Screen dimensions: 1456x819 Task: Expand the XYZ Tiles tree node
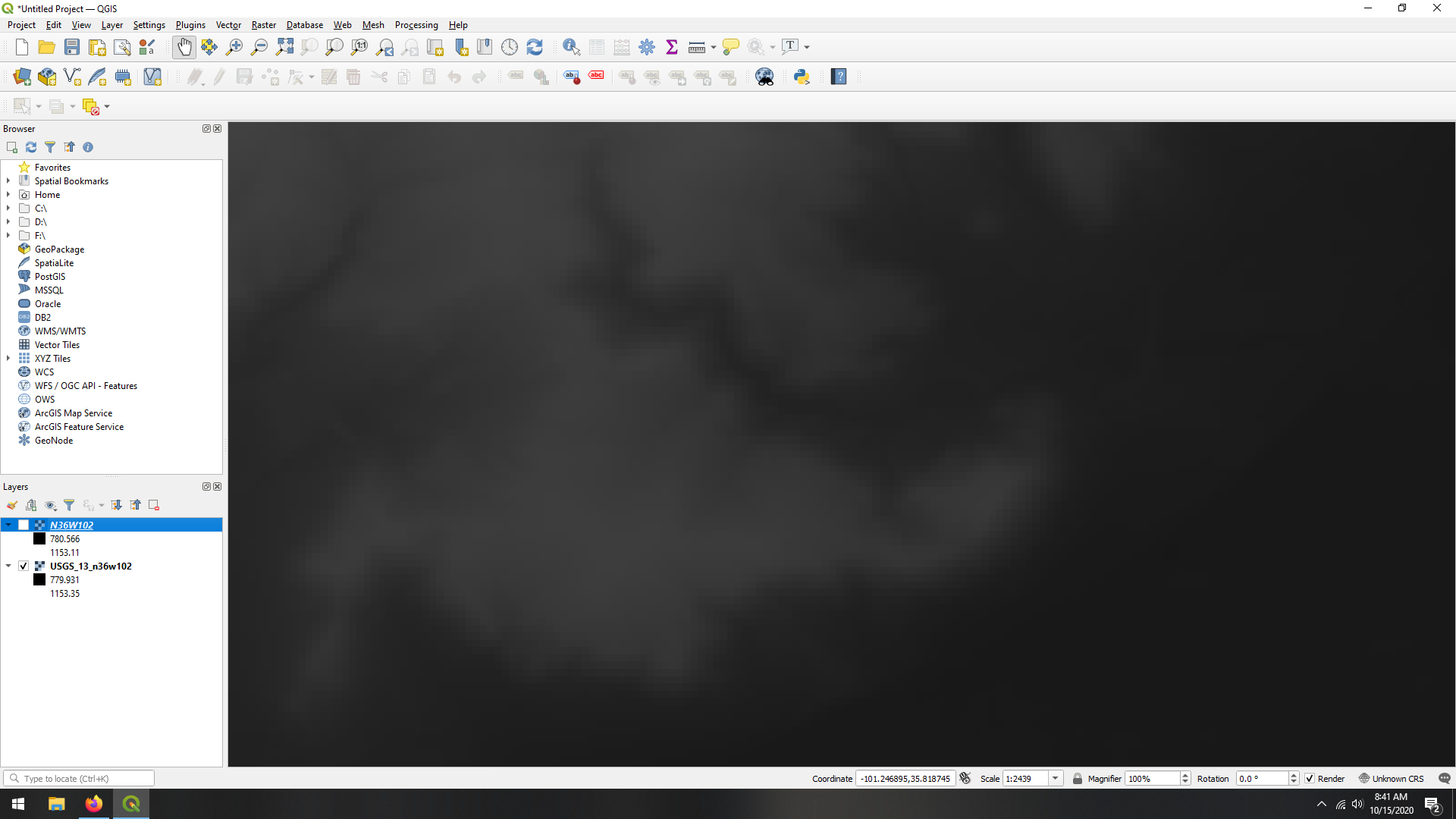tap(8, 359)
